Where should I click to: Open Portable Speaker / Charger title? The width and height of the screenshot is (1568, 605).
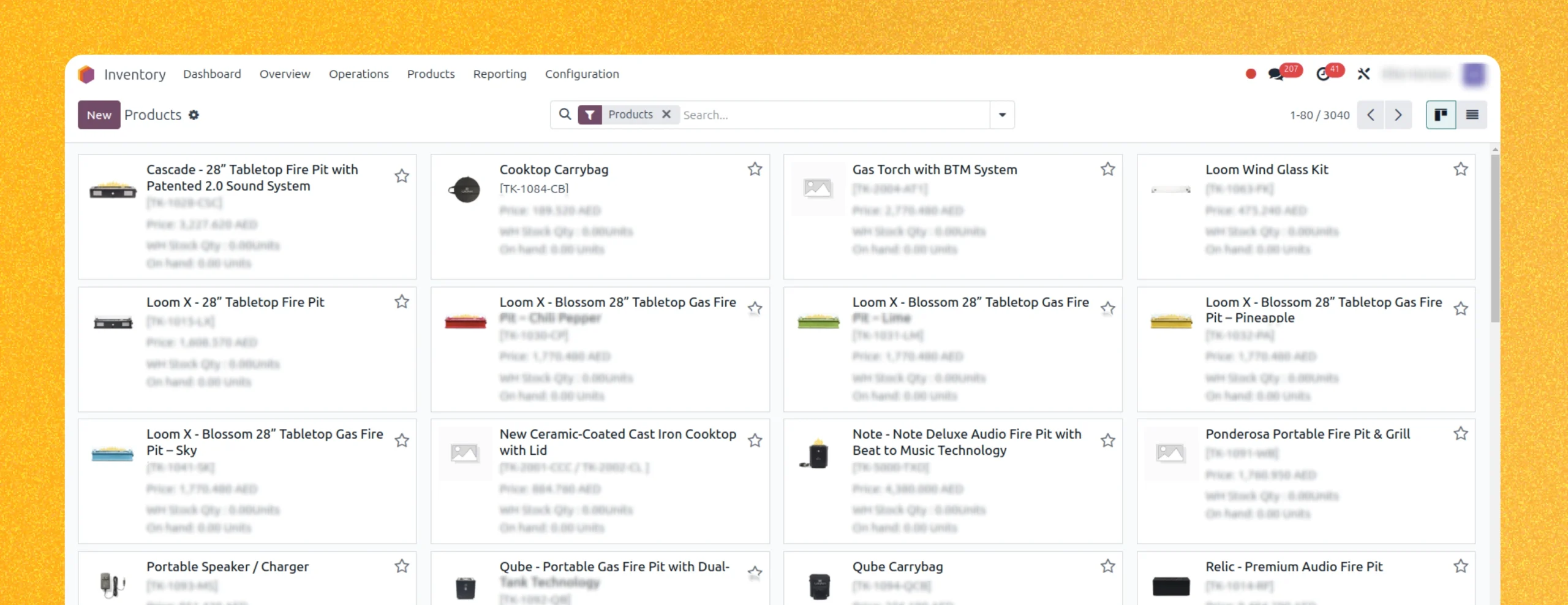point(227,567)
